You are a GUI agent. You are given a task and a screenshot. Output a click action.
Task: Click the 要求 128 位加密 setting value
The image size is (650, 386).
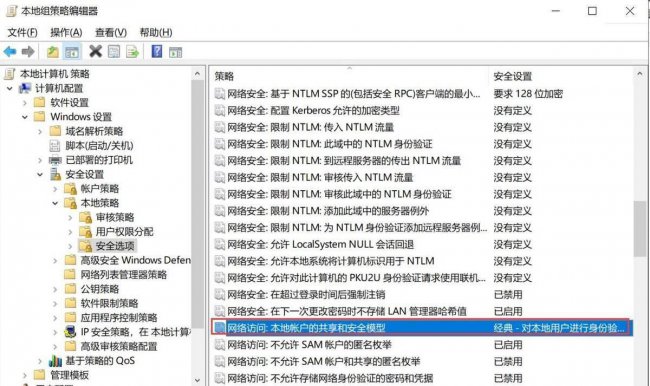coord(528,94)
